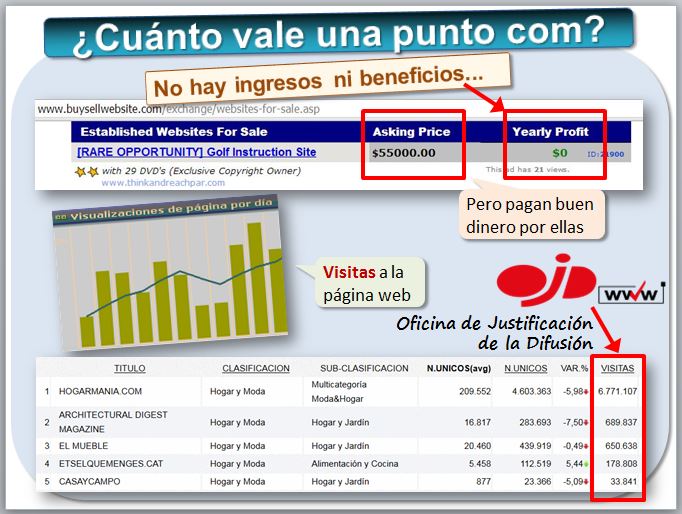Click the 23.366 unique users value
The height and width of the screenshot is (514, 682).
coord(537,481)
